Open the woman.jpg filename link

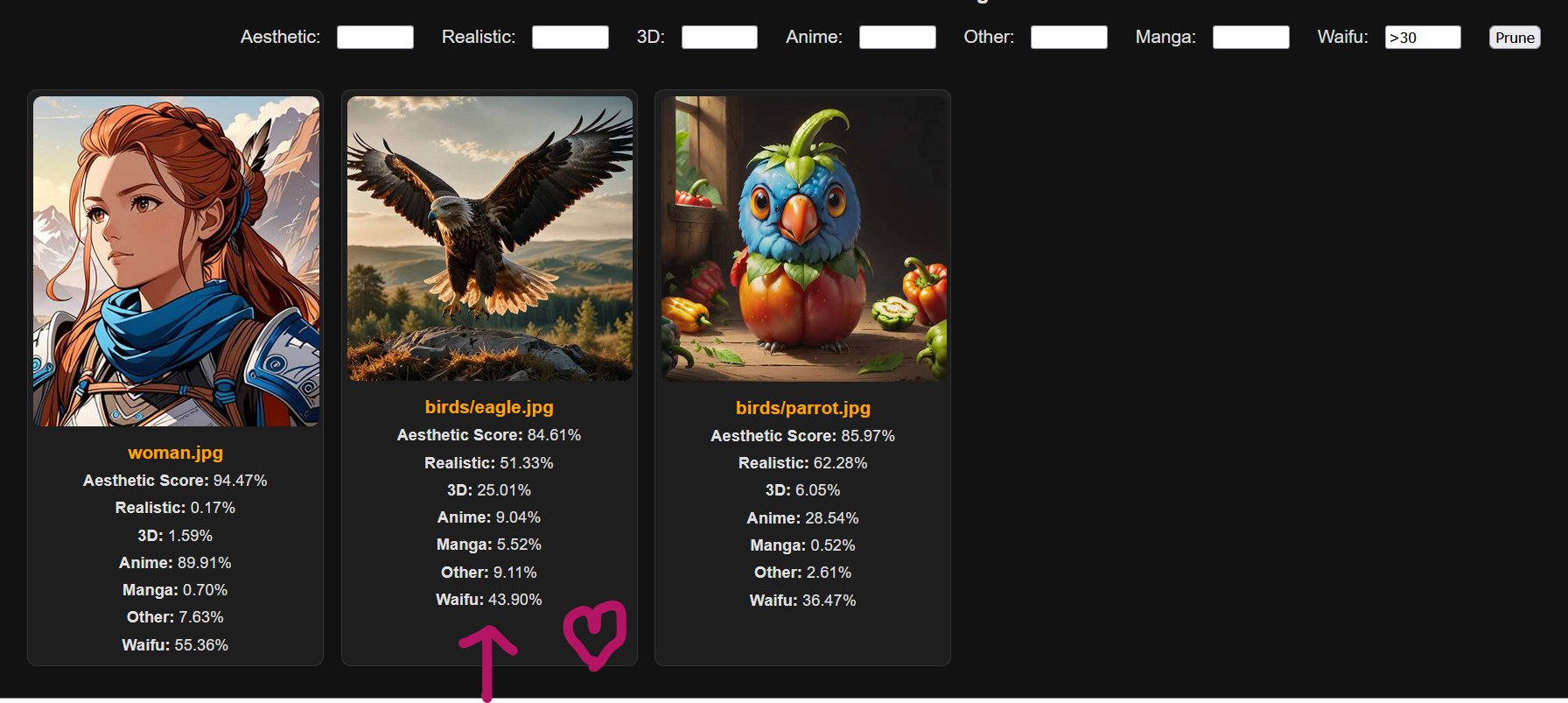(x=175, y=453)
